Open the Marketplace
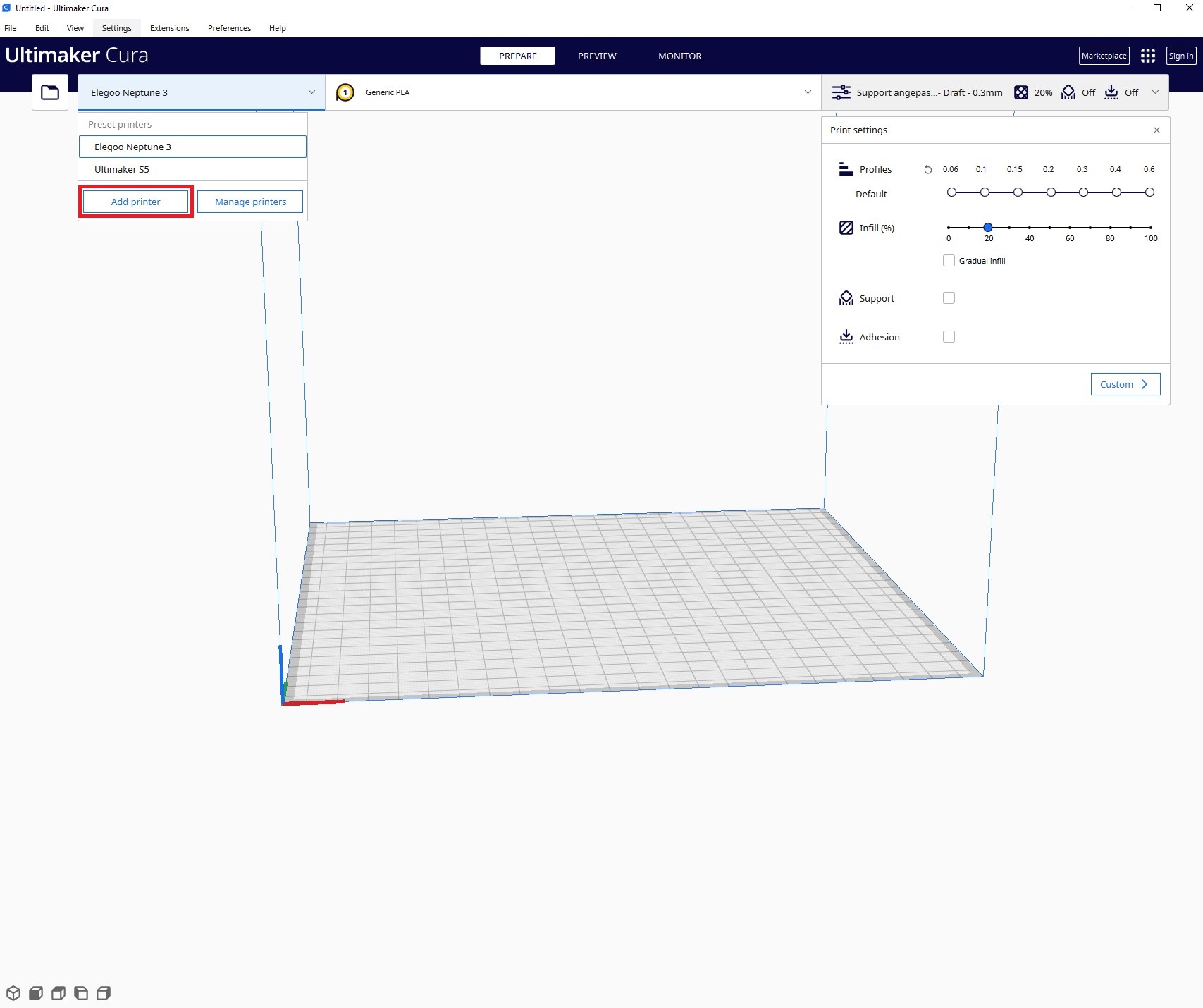Image resolution: width=1203 pixels, height=1008 pixels. coord(1104,56)
